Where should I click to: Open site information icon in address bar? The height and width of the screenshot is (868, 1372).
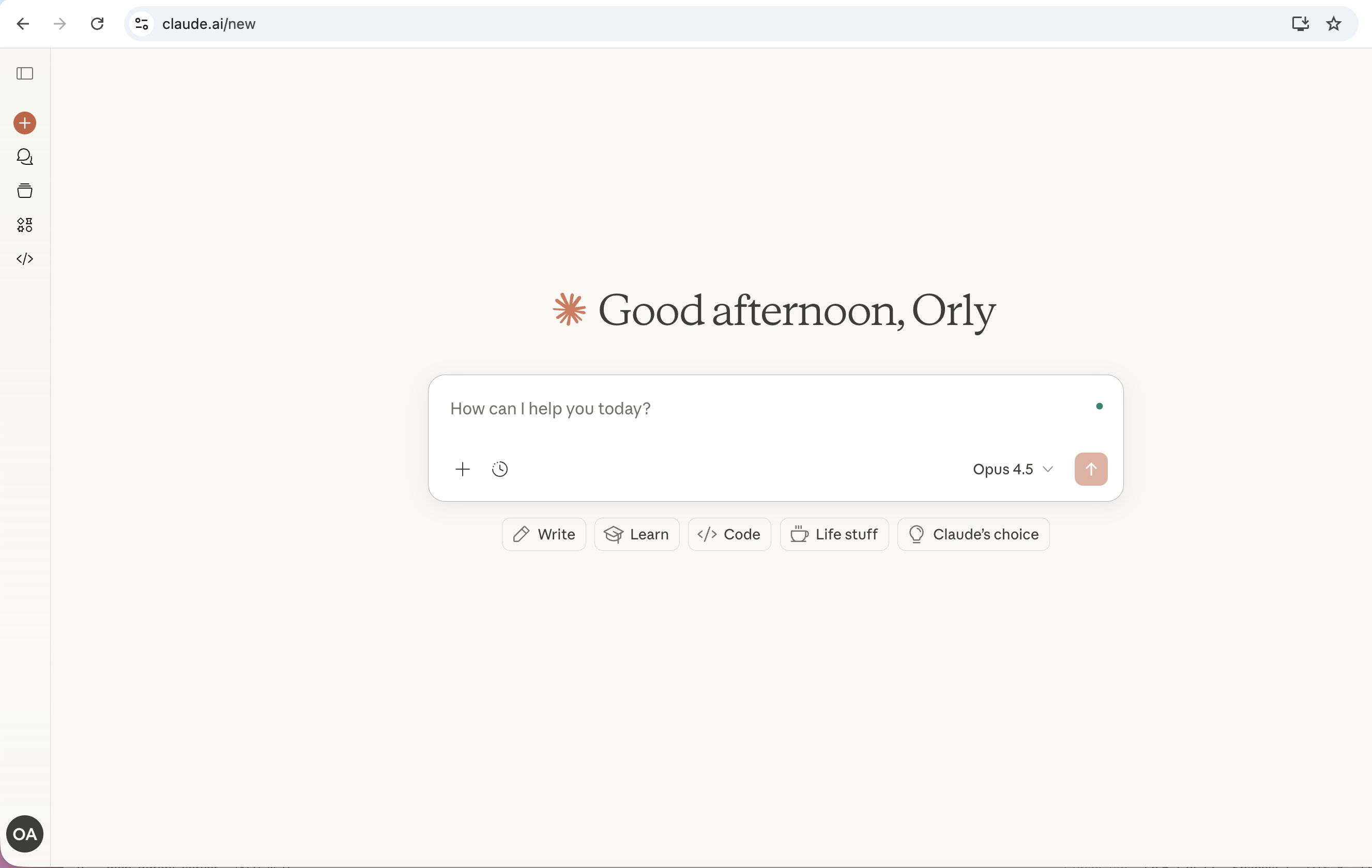click(x=142, y=24)
